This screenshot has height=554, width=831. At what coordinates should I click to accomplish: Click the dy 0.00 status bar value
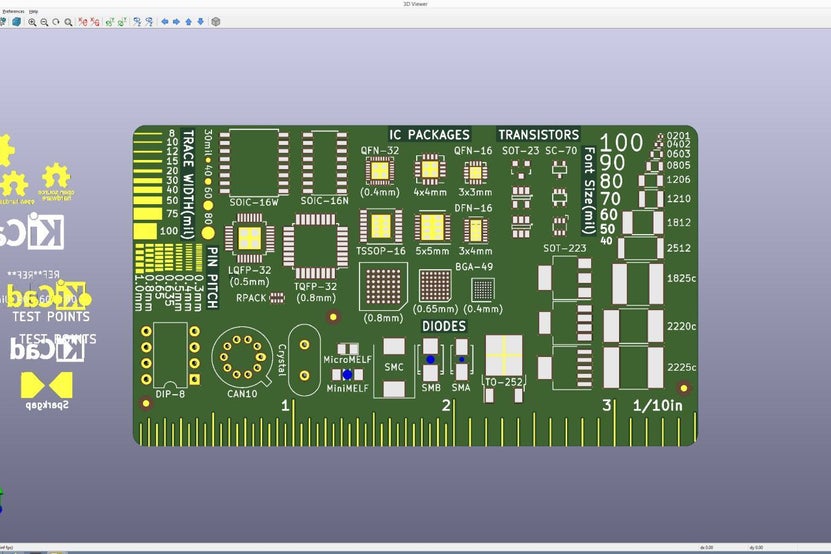[x=756, y=548]
